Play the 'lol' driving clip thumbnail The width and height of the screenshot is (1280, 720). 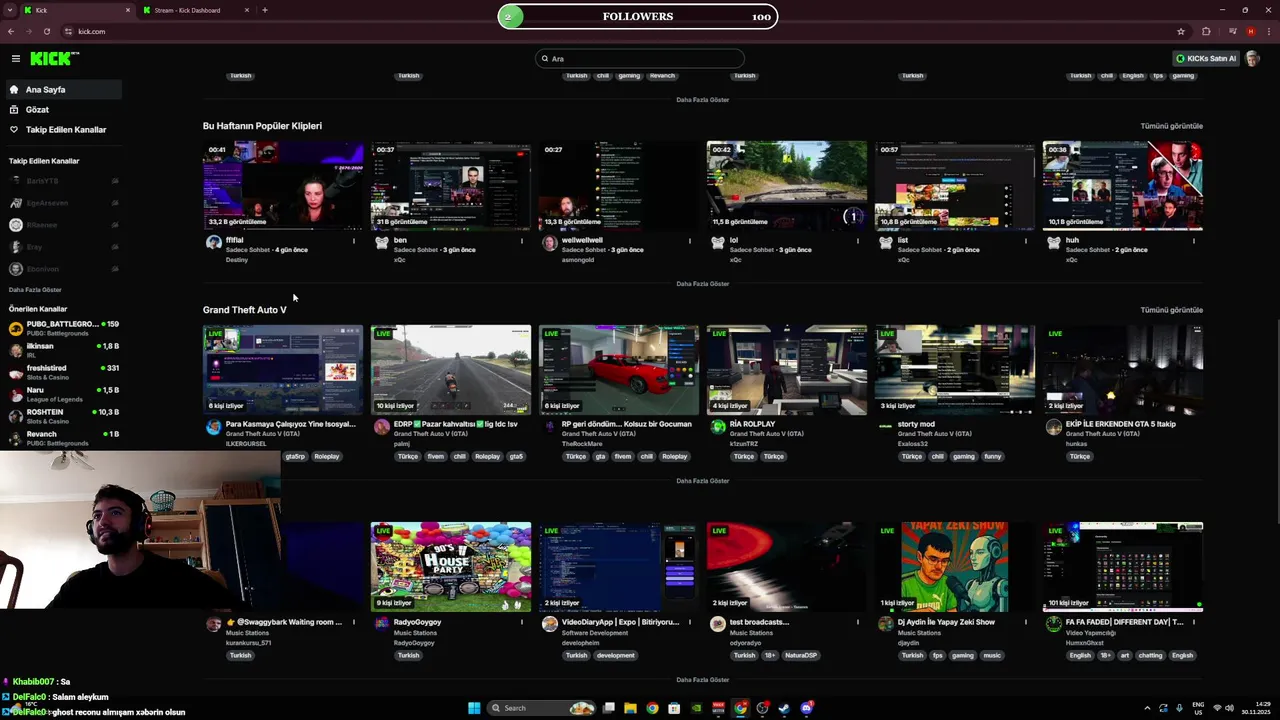pos(787,186)
